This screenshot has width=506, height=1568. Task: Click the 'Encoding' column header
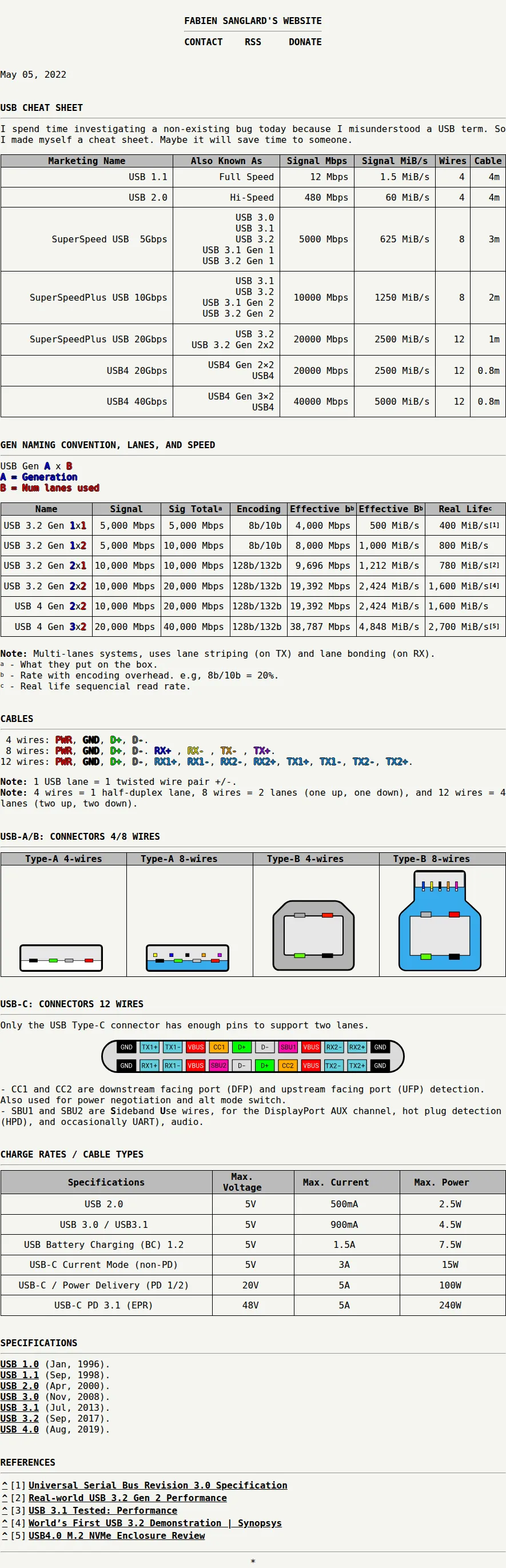tap(259, 509)
